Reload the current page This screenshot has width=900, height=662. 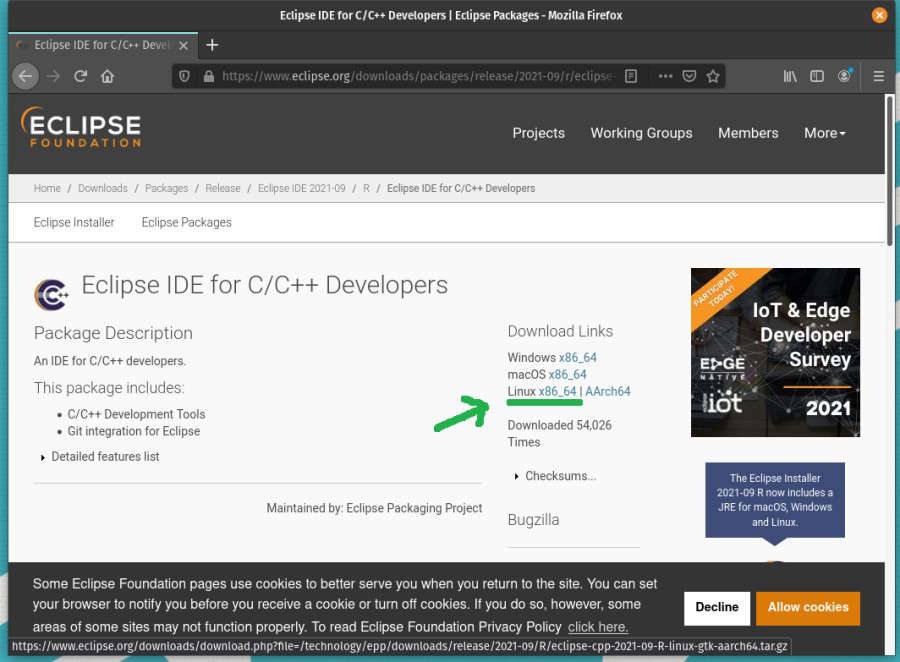(x=80, y=76)
